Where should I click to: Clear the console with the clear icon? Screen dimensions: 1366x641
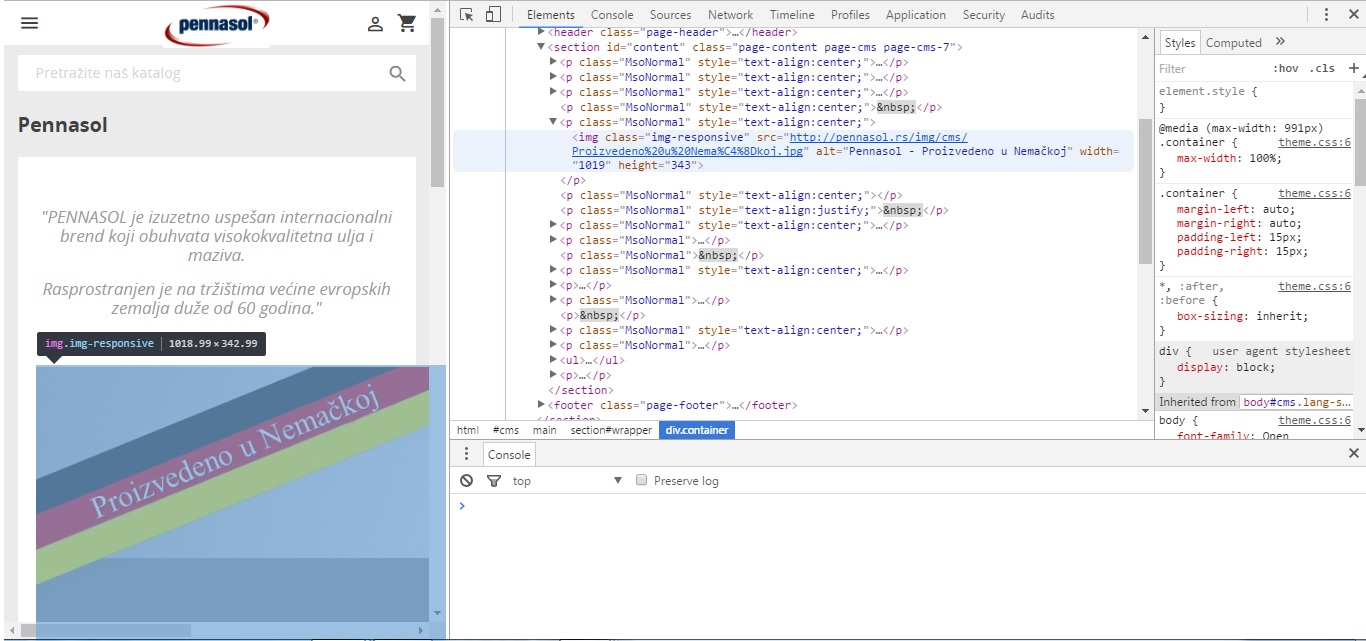466,481
